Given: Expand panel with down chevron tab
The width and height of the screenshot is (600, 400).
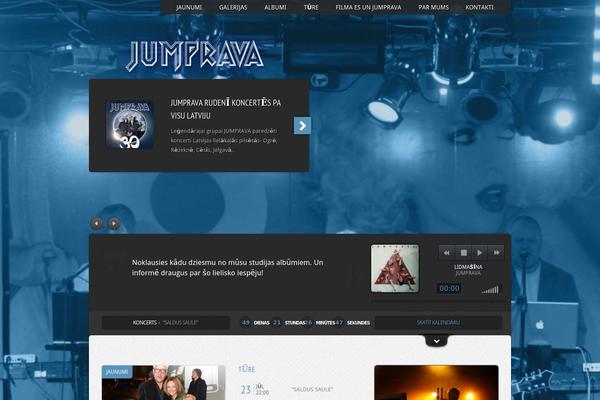Looking at the screenshot, I should 436,341.
